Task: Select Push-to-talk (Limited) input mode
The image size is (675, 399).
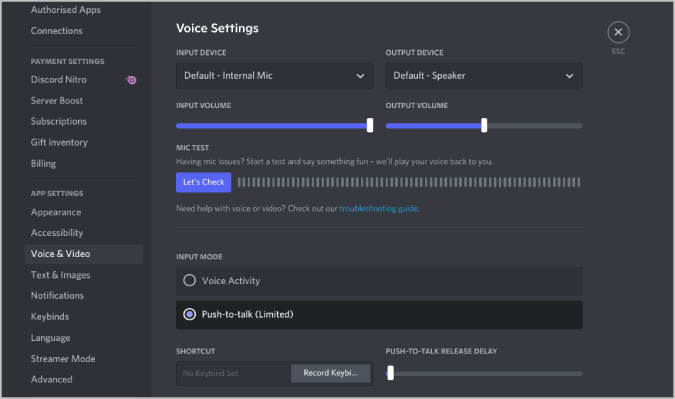Action: [x=379, y=315]
